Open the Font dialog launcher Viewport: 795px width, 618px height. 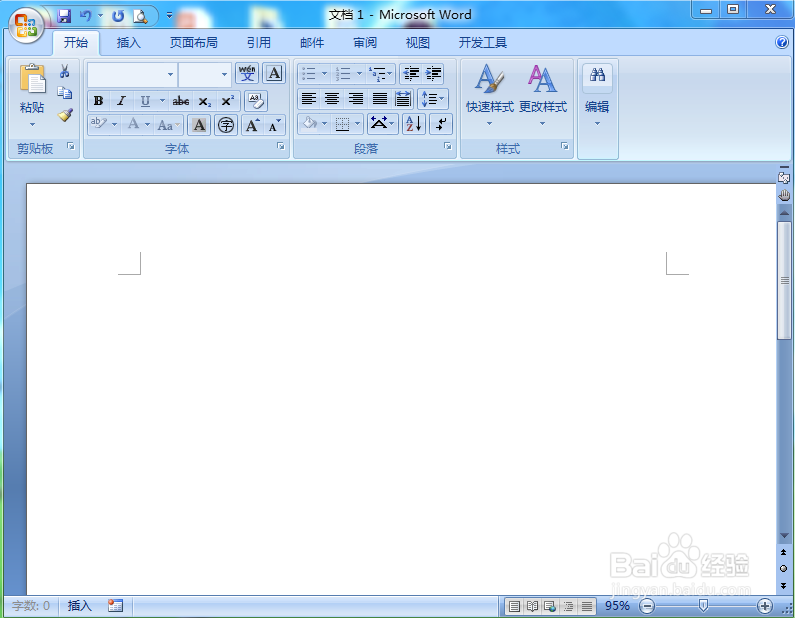click(x=281, y=147)
